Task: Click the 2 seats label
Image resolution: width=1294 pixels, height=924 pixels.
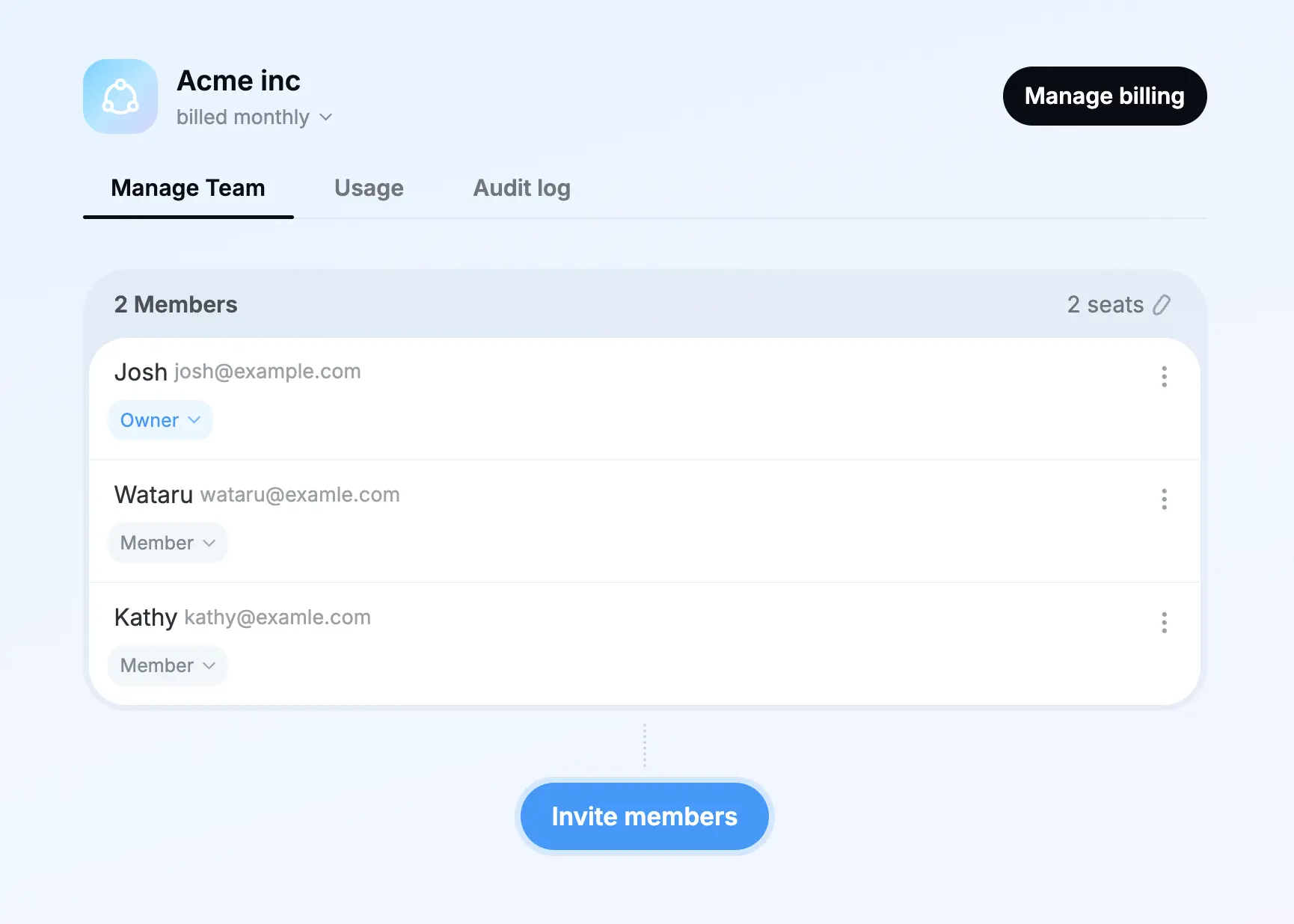Action: click(x=1105, y=305)
